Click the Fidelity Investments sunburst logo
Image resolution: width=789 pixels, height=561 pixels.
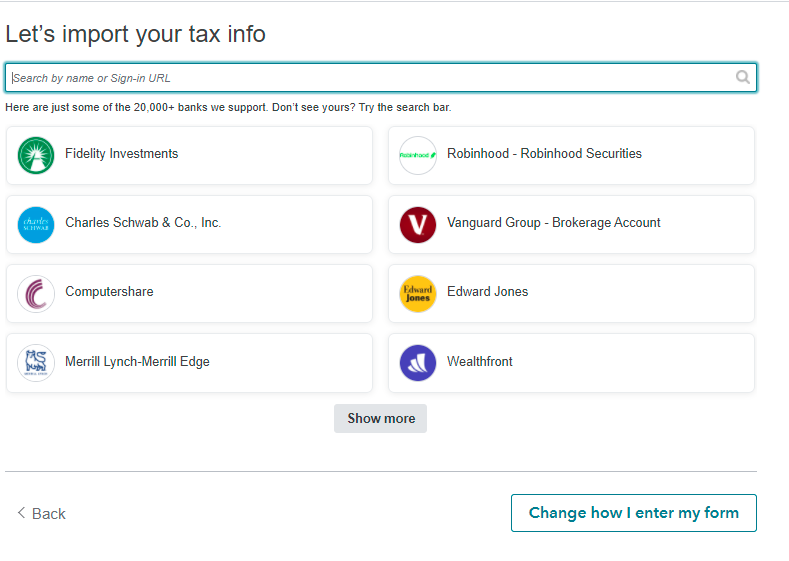[x=36, y=155]
